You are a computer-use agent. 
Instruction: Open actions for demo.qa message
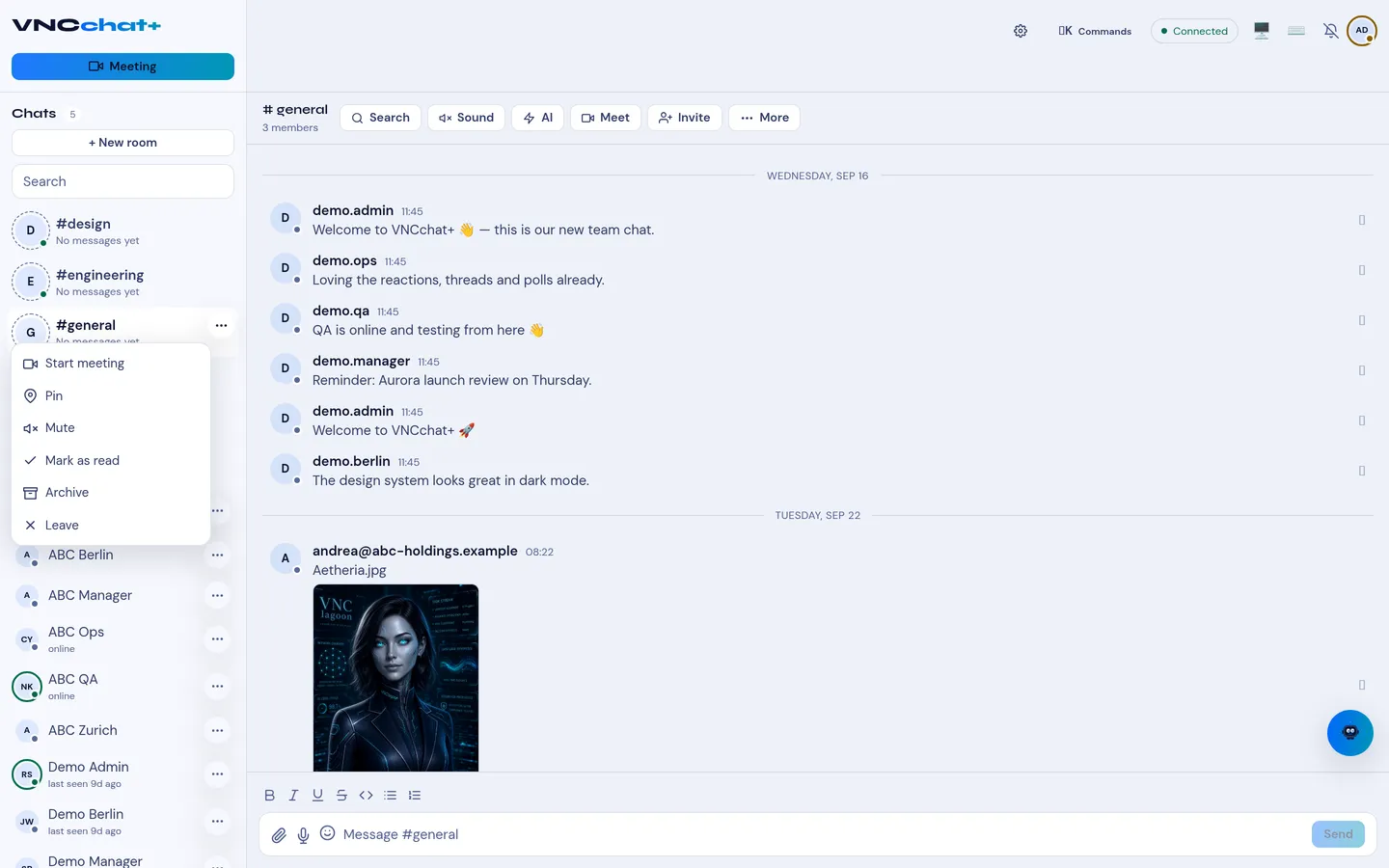point(1362,321)
